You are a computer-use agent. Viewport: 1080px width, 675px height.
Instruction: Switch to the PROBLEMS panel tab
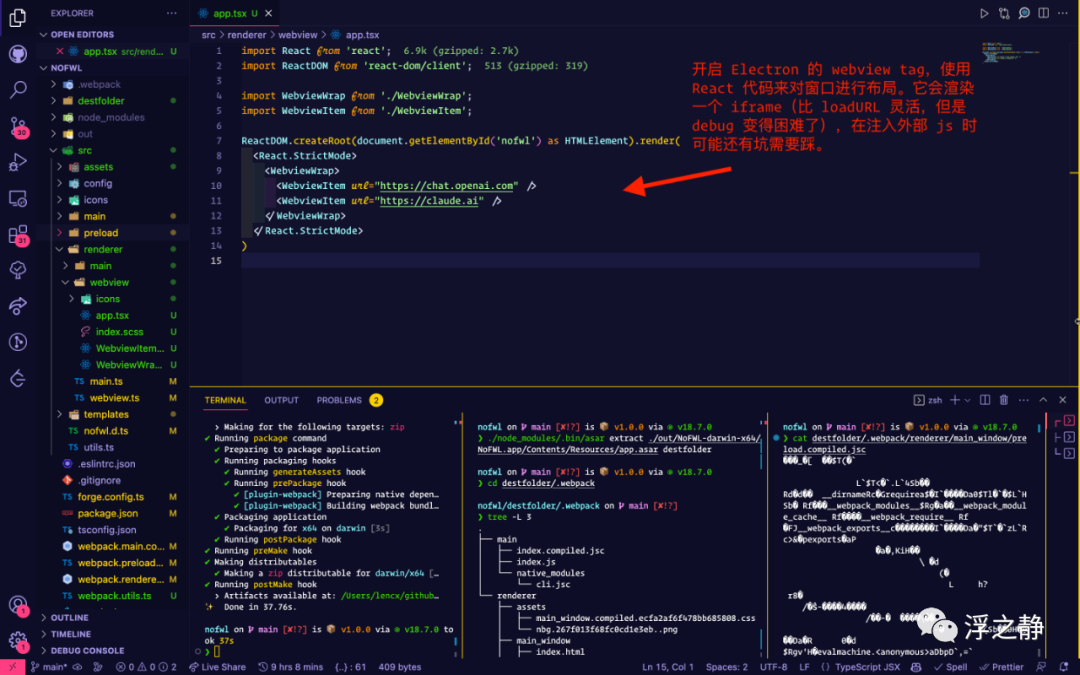339,400
